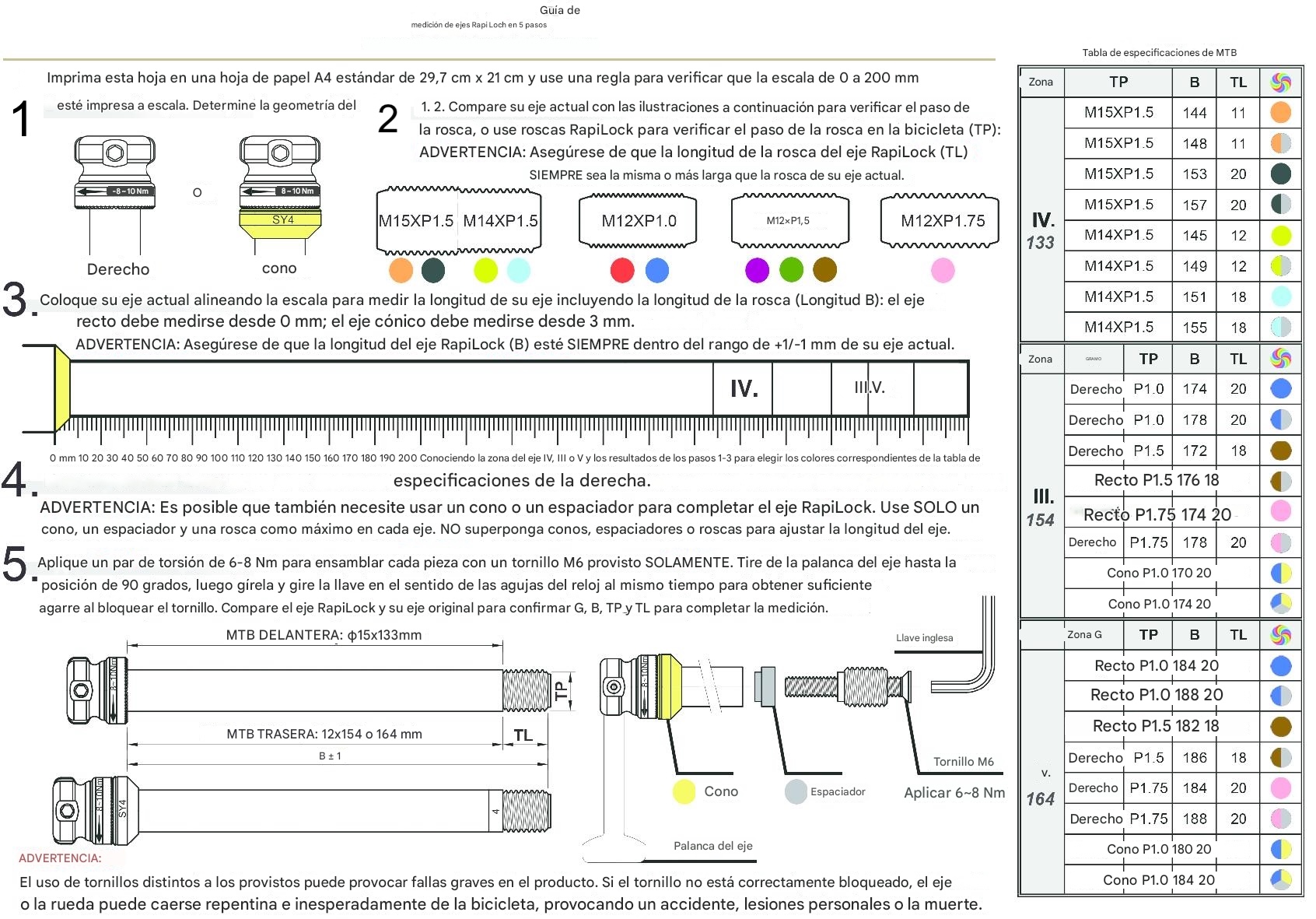Click the cone axle head illustration labeled cono
The image size is (1316, 919).
[x=280, y=195]
